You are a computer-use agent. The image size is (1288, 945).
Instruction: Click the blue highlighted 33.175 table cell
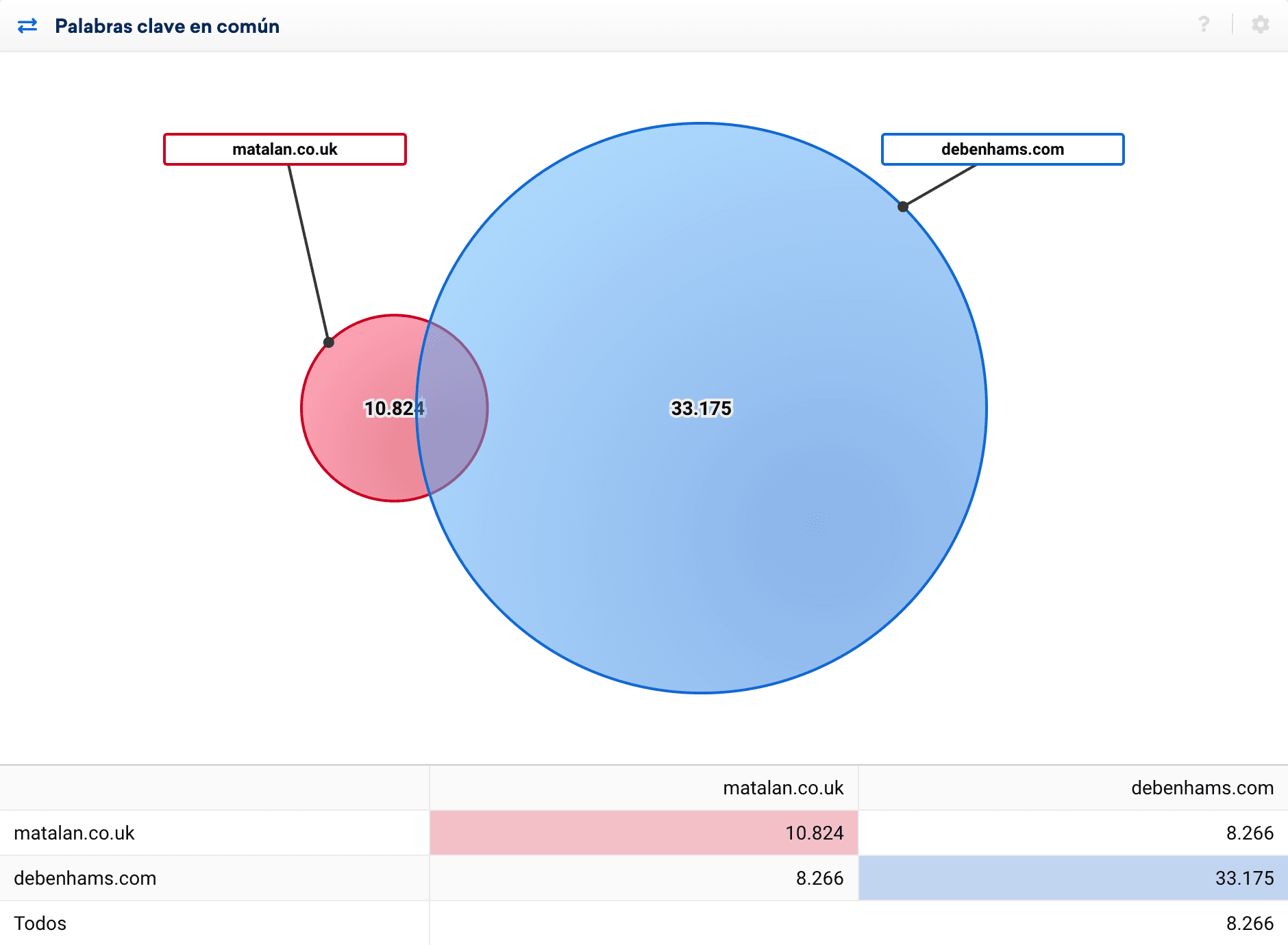(x=1244, y=879)
